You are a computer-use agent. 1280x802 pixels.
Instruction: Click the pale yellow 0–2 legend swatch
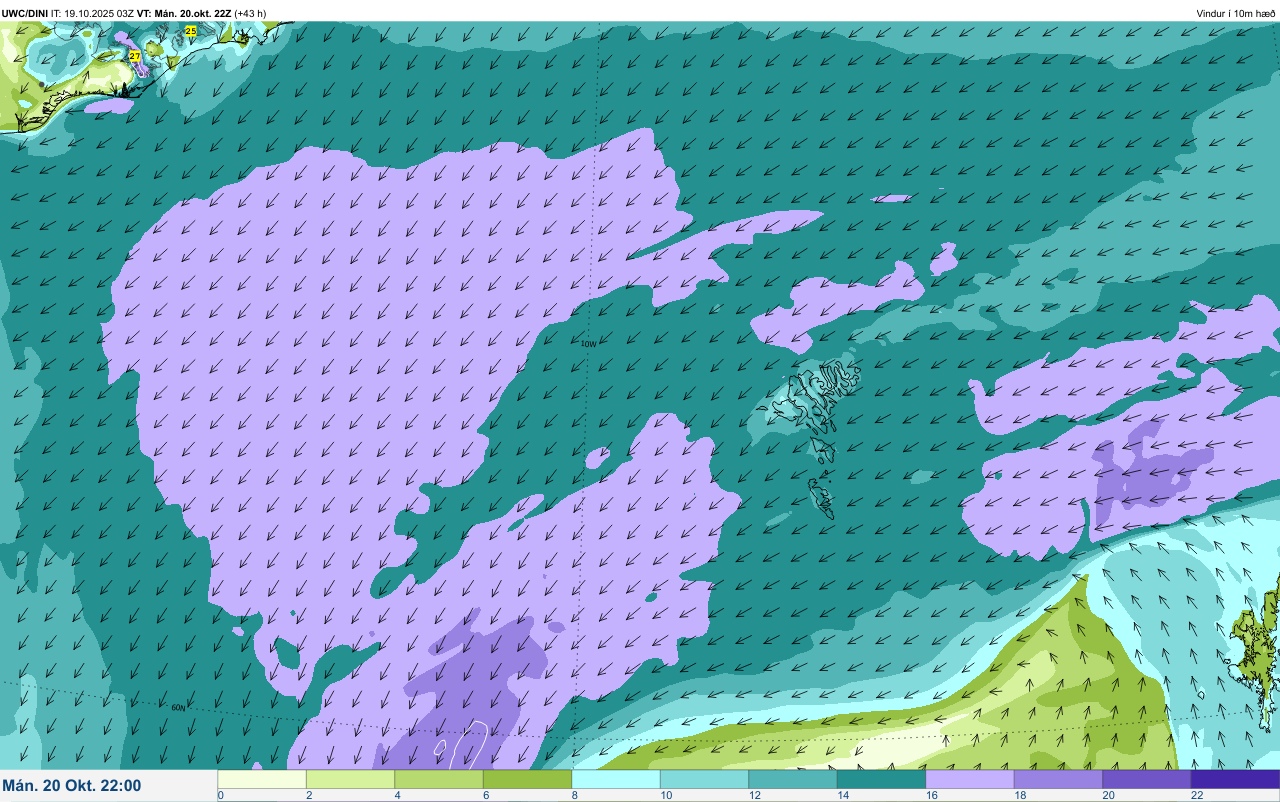(x=261, y=779)
